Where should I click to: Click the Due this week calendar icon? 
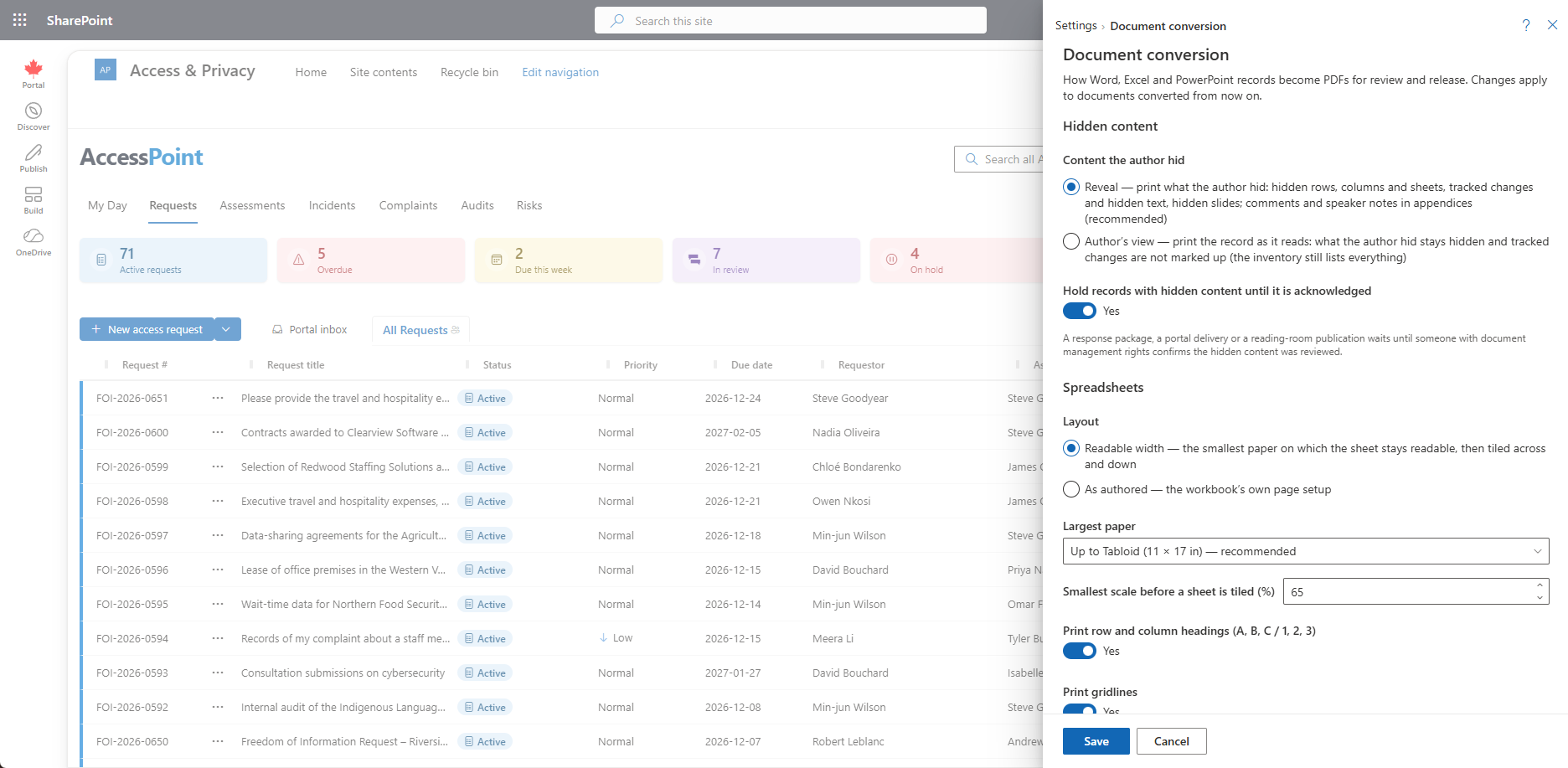(x=497, y=260)
